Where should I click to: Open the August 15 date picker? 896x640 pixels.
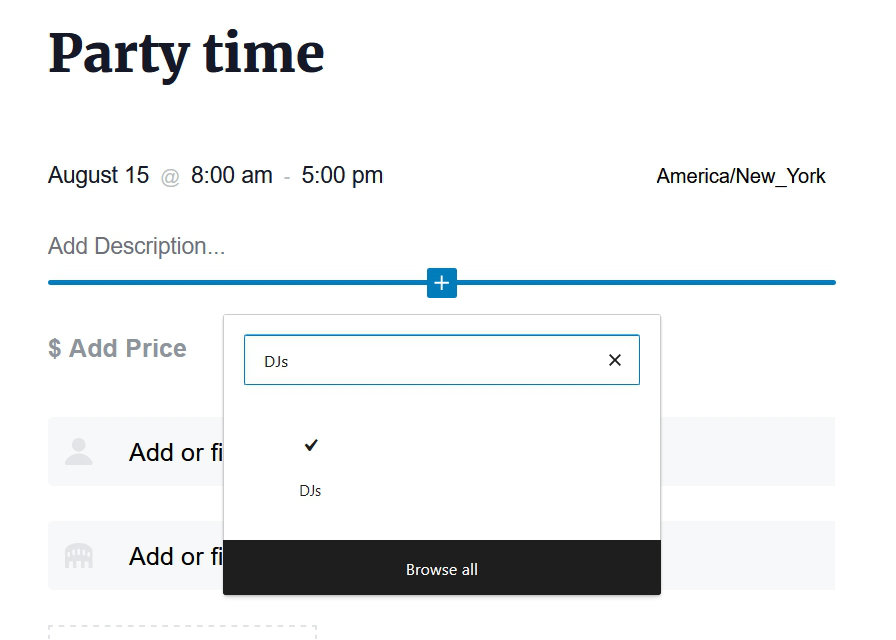click(x=98, y=176)
